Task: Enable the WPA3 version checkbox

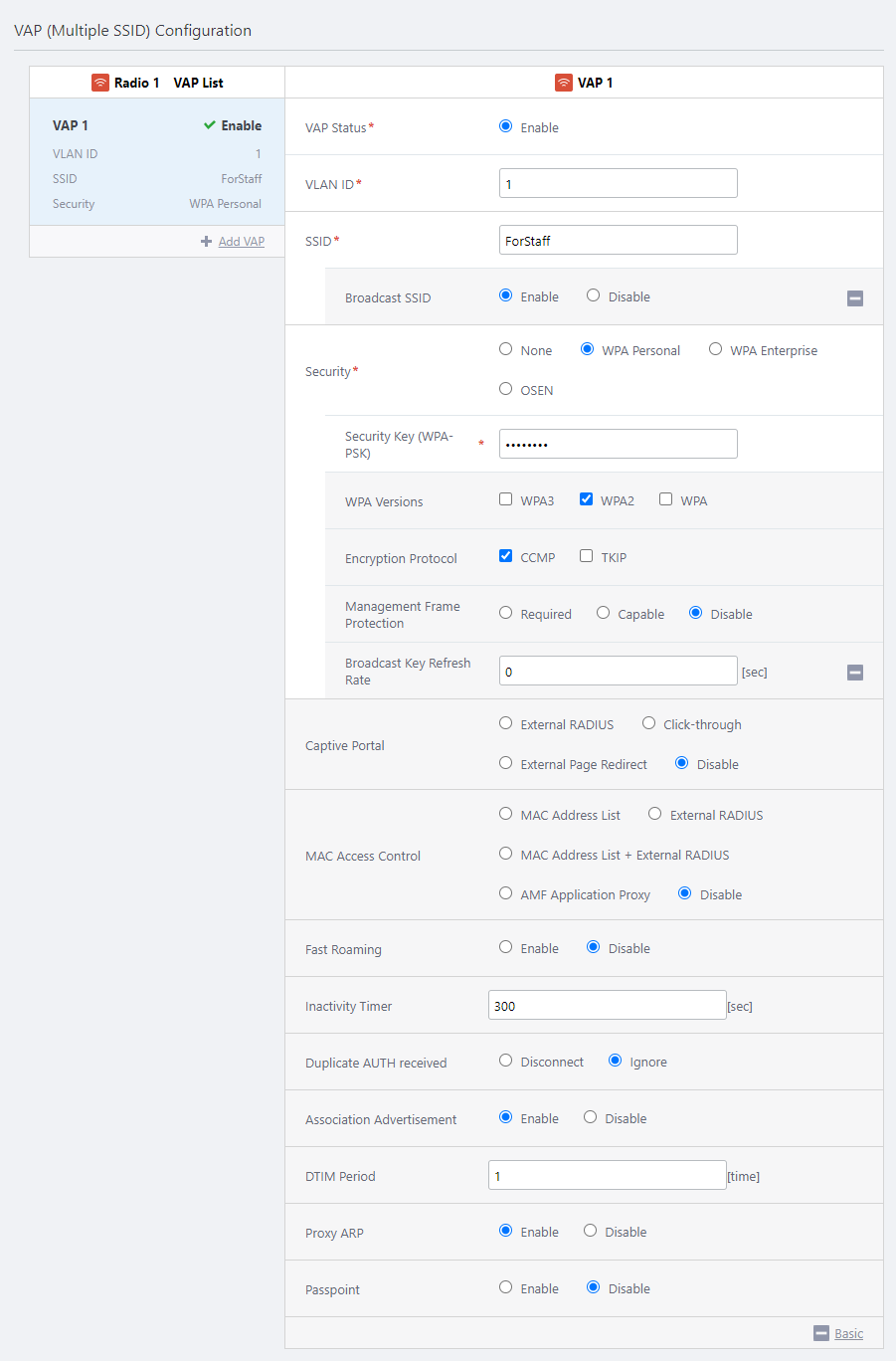Action: tap(506, 499)
